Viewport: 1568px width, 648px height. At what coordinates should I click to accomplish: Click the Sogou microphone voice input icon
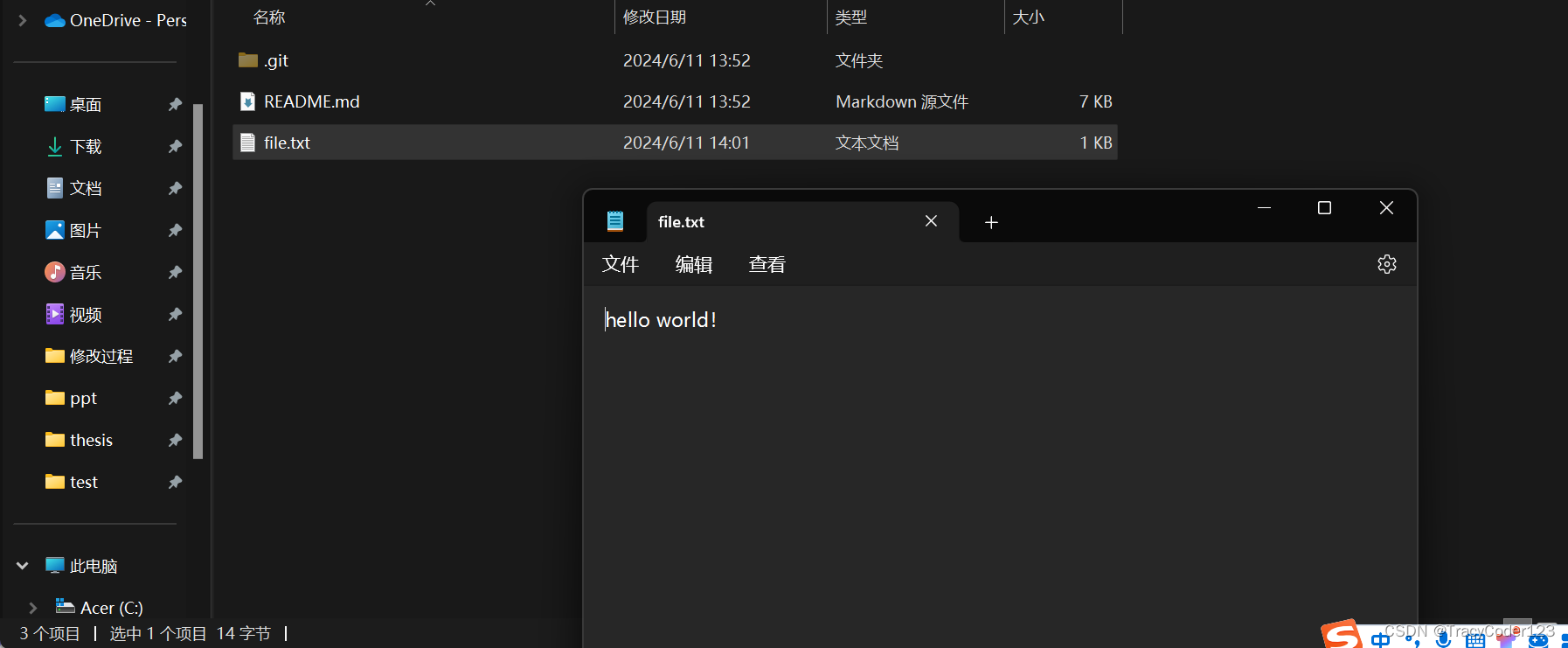[x=1443, y=640]
